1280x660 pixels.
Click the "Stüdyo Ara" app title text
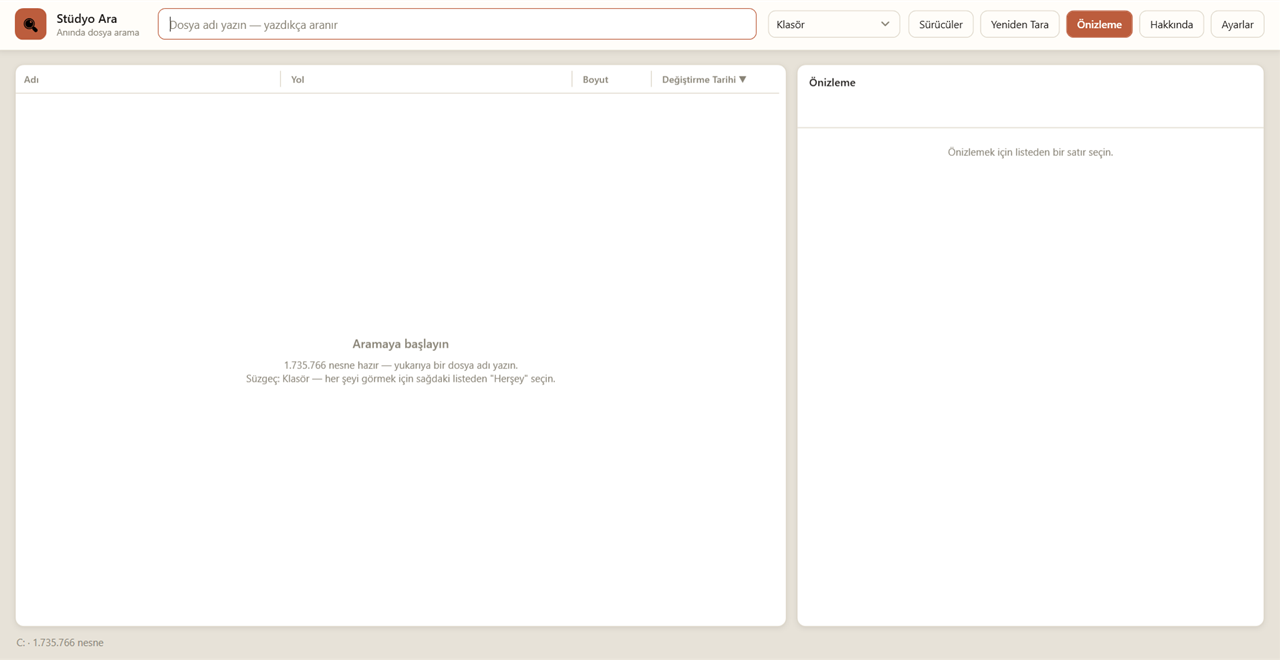tap(87, 18)
